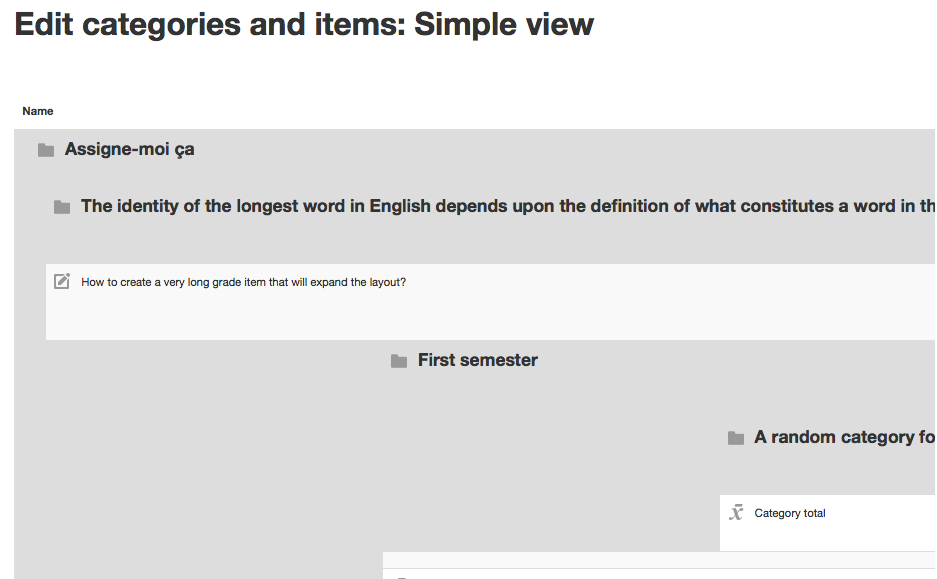Open How to create a very long grade item
The height and width of the screenshot is (579, 937).
point(243,282)
